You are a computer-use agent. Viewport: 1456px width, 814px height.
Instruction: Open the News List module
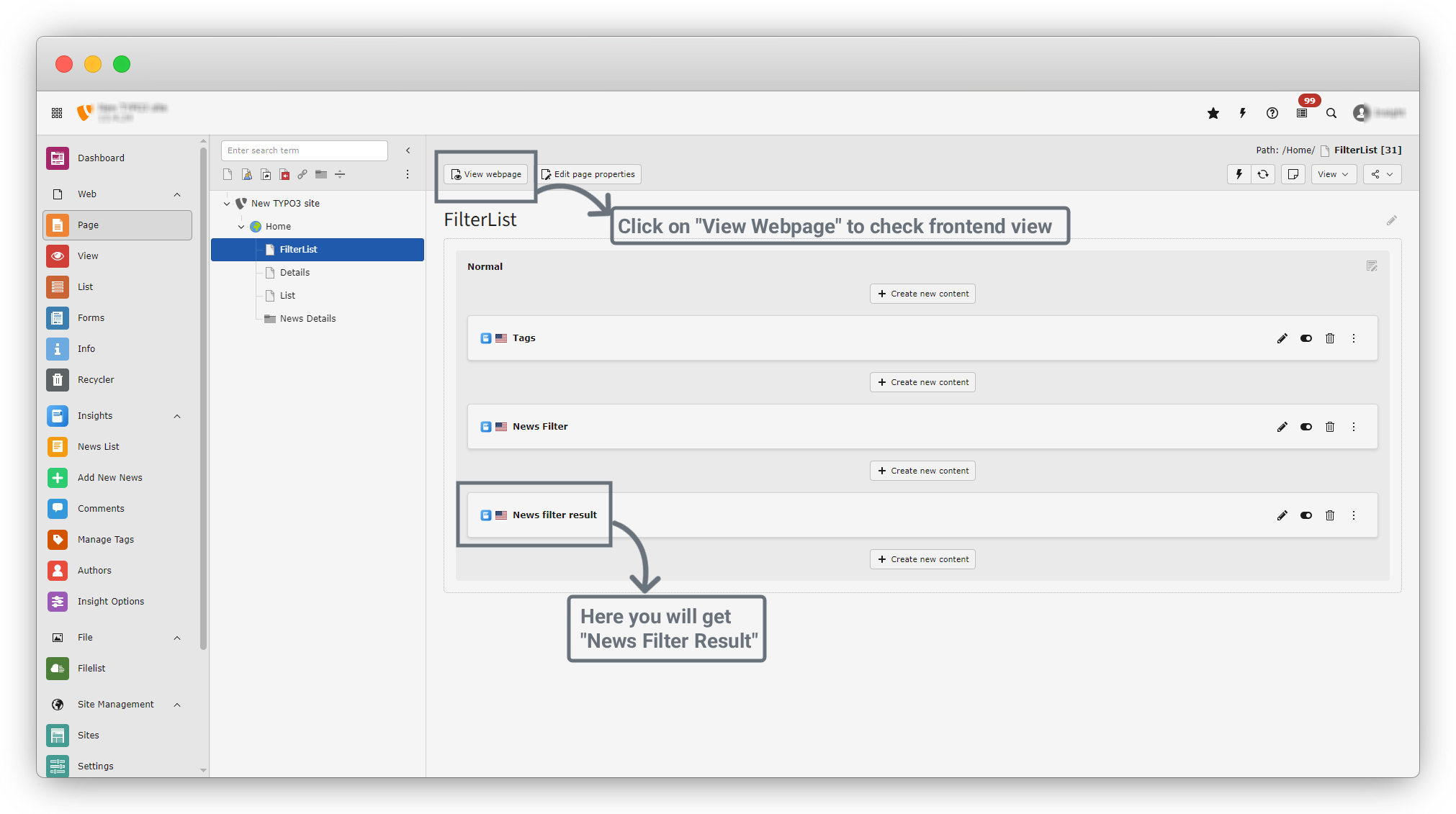coord(98,447)
